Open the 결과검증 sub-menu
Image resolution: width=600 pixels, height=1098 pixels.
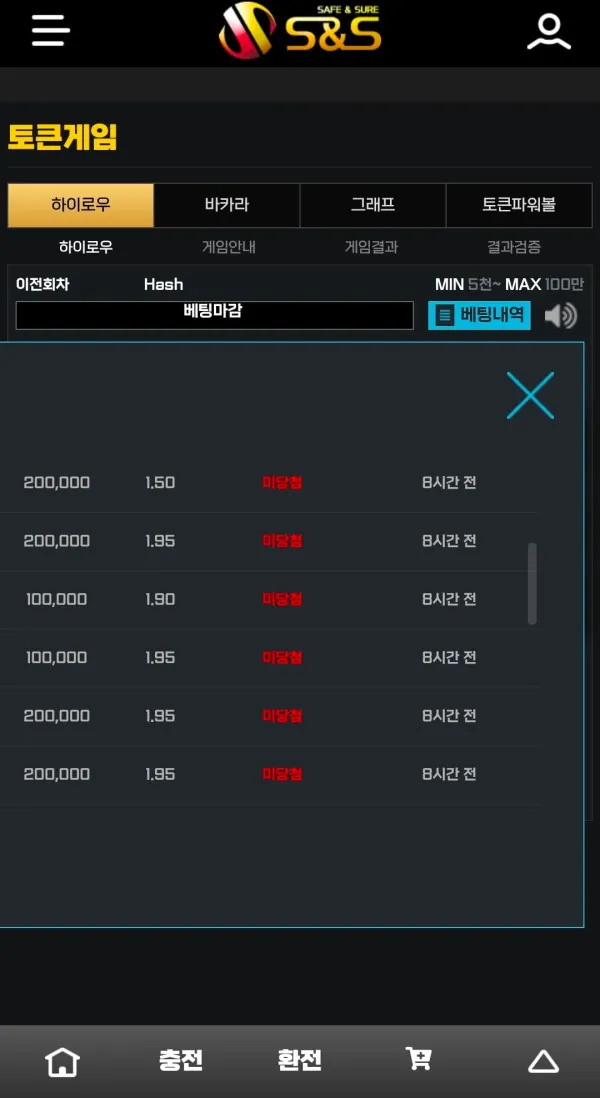point(514,247)
